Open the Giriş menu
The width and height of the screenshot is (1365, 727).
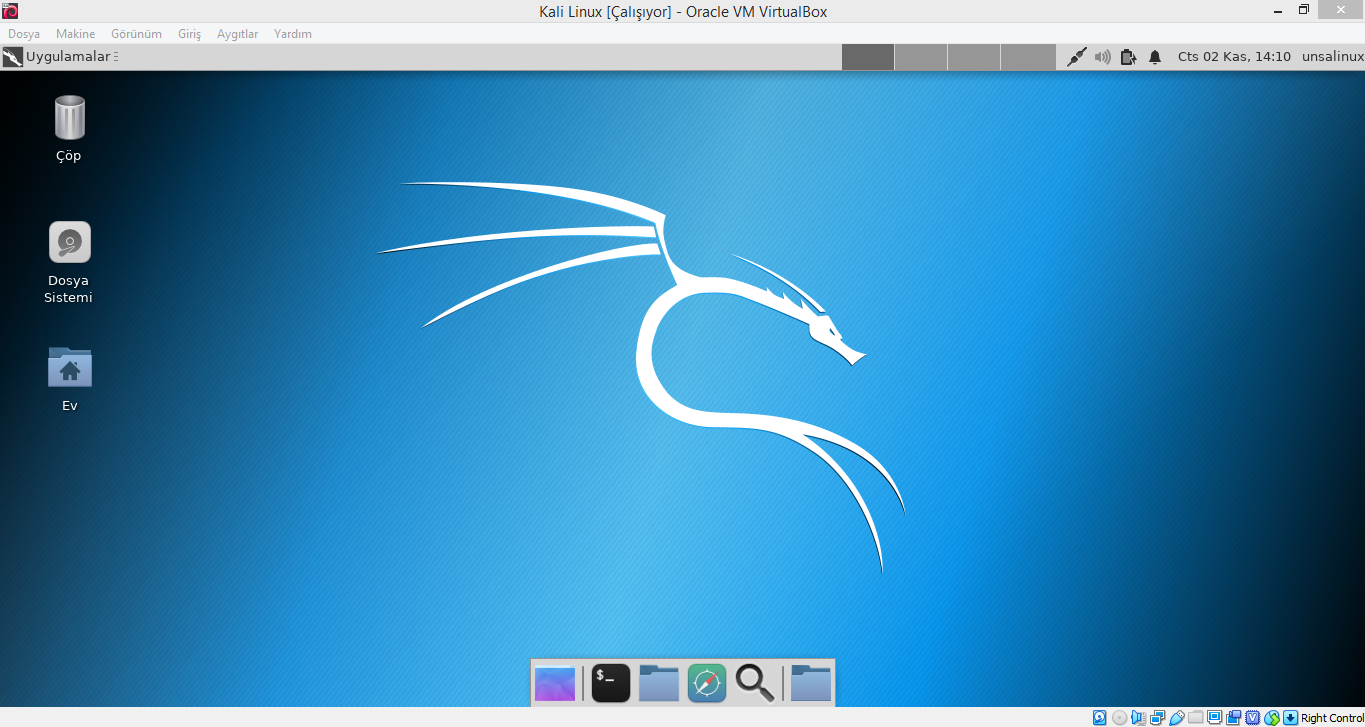pyautogui.click(x=190, y=34)
